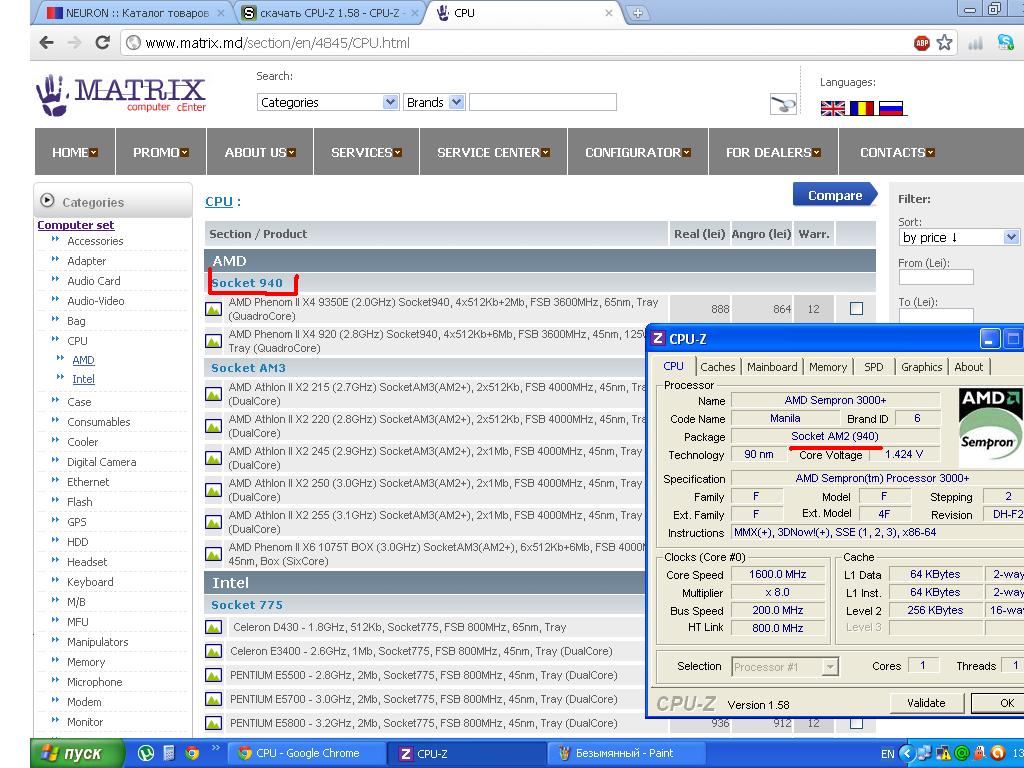The image size is (1024, 768).
Task: Open Keyboard category
Action: pyautogui.click(x=90, y=582)
